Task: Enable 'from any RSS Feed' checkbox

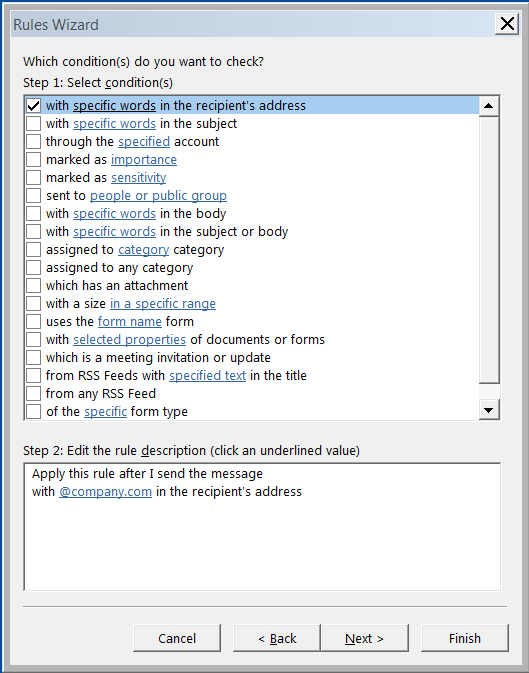Action: [33, 394]
